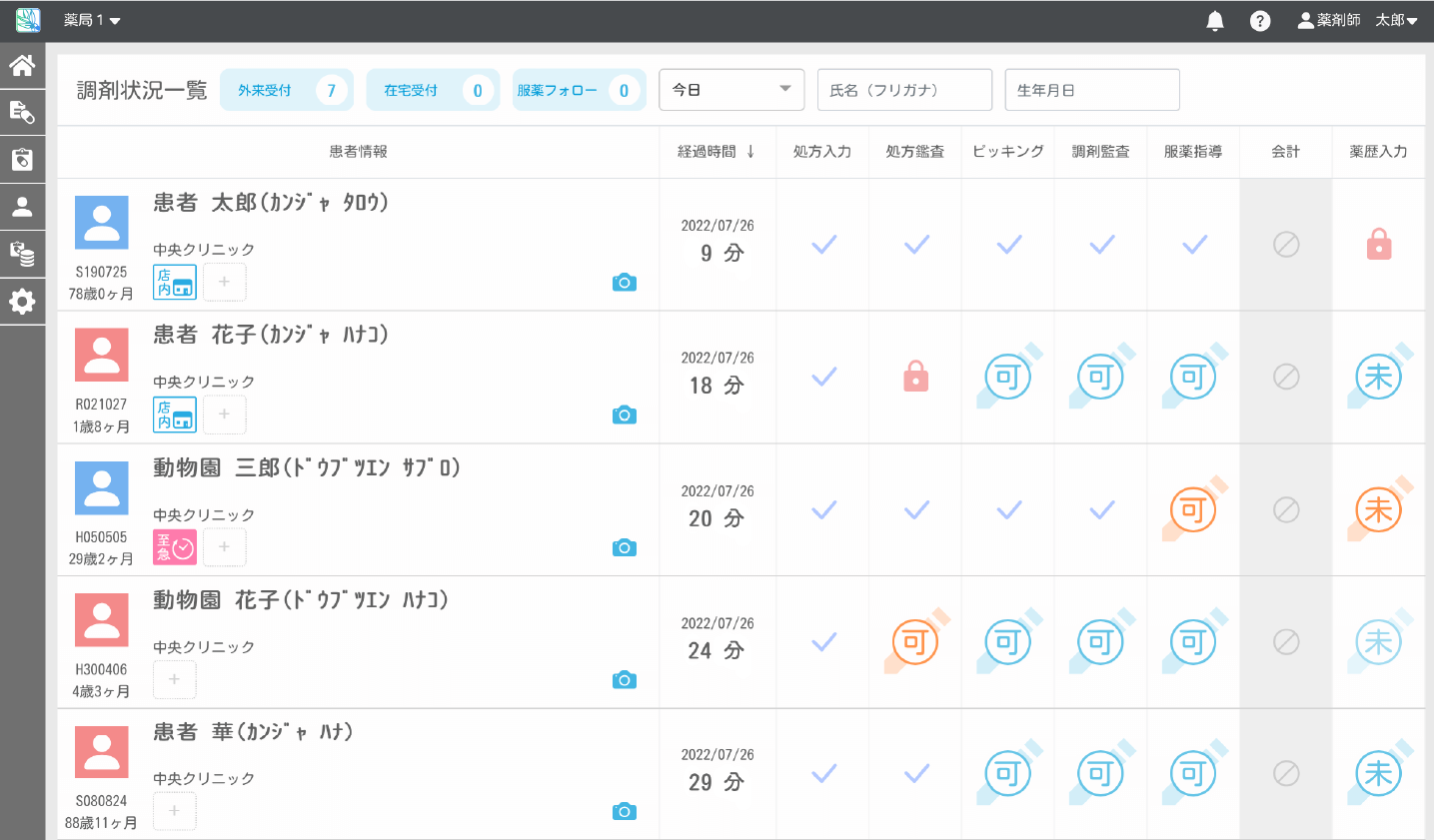
Task: Open camera for 動物園 花子
Action: pos(625,680)
